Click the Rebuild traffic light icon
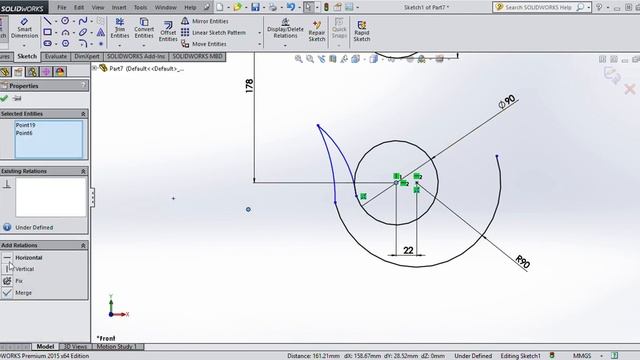 coord(326,7)
